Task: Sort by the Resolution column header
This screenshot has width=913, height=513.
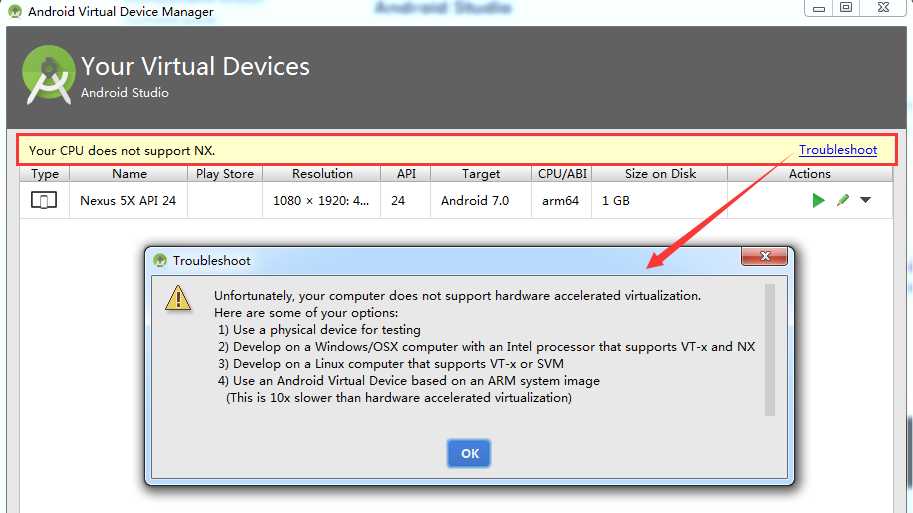Action: pos(322,174)
